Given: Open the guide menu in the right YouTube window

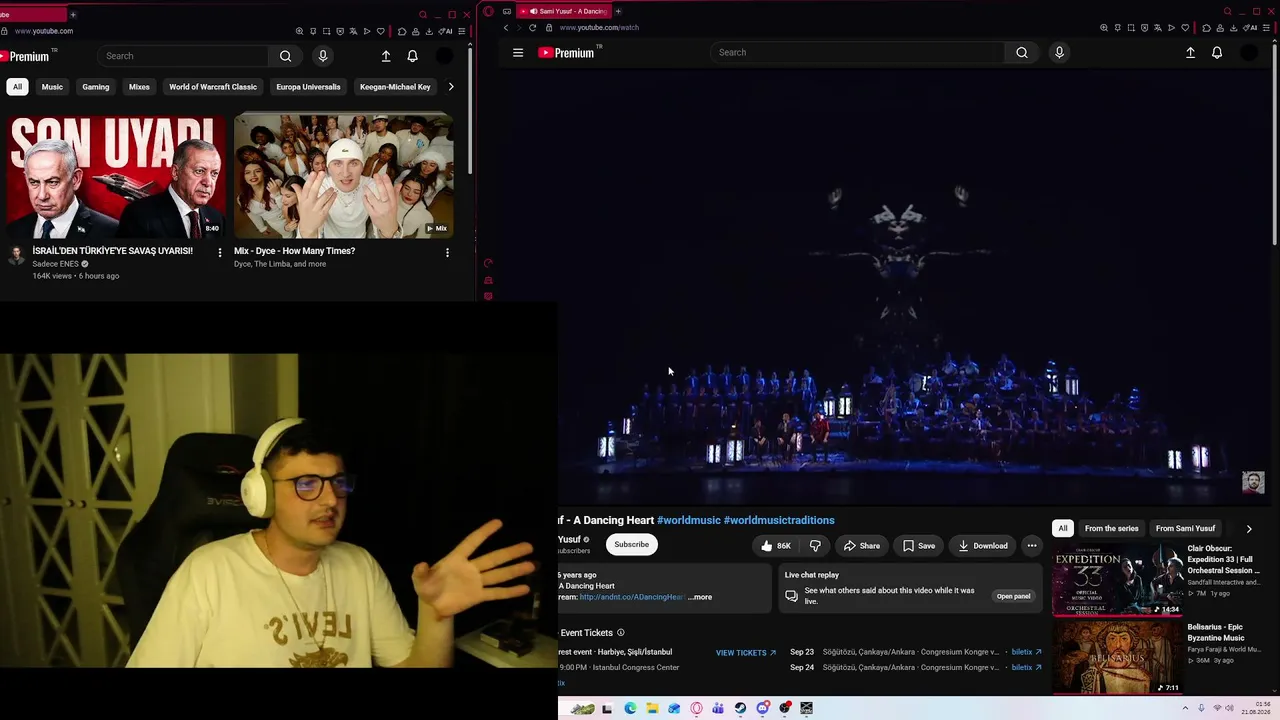Looking at the screenshot, I should (518, 53).
